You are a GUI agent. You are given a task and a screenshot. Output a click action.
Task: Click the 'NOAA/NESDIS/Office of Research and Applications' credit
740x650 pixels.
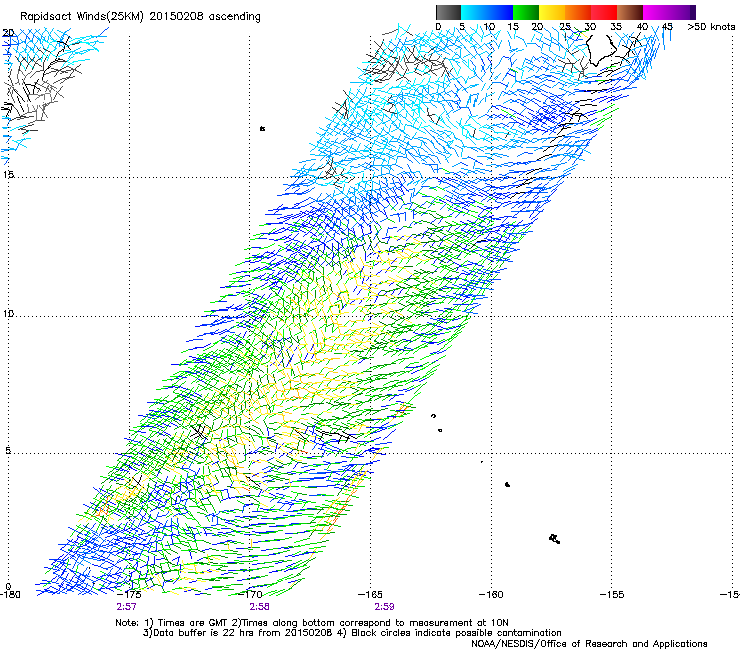[x=589, y=644]
